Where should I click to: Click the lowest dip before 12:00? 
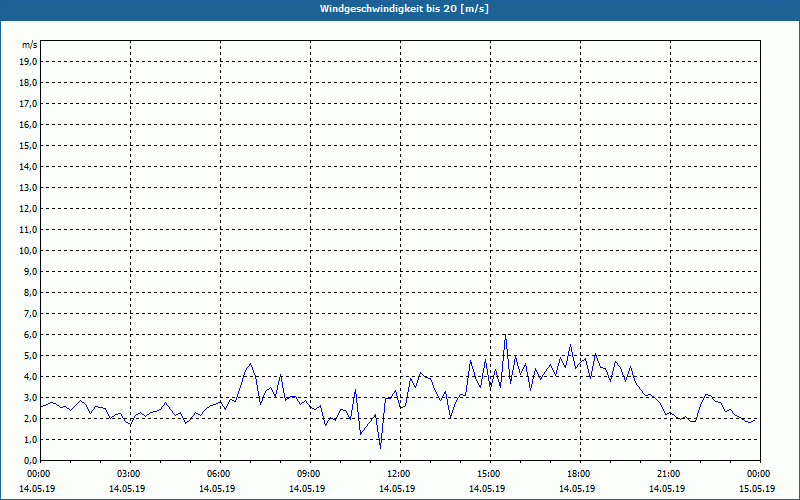[381, 448]
